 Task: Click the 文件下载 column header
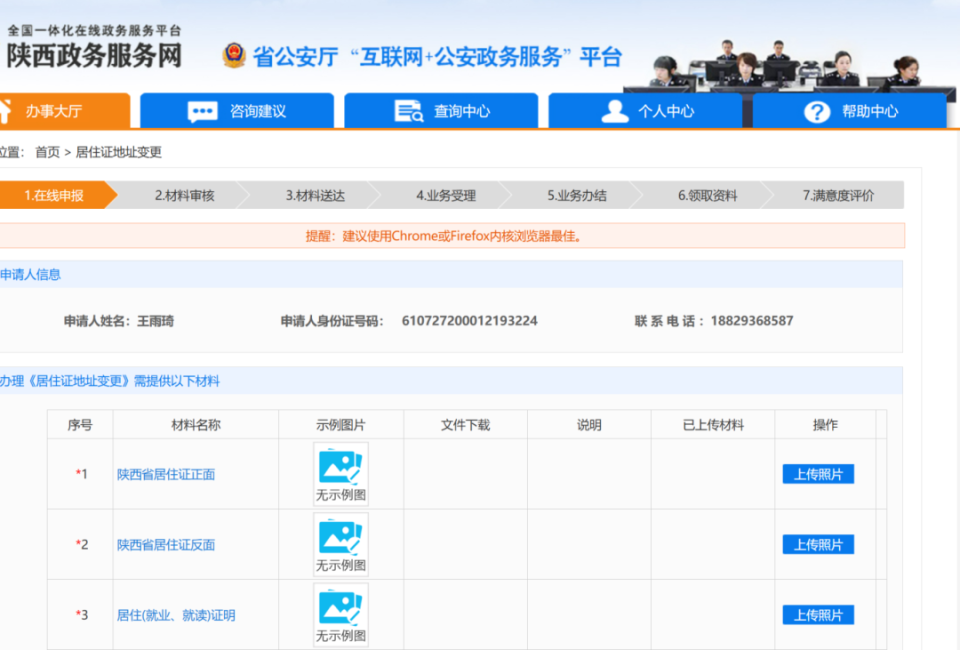click(465, 425)
